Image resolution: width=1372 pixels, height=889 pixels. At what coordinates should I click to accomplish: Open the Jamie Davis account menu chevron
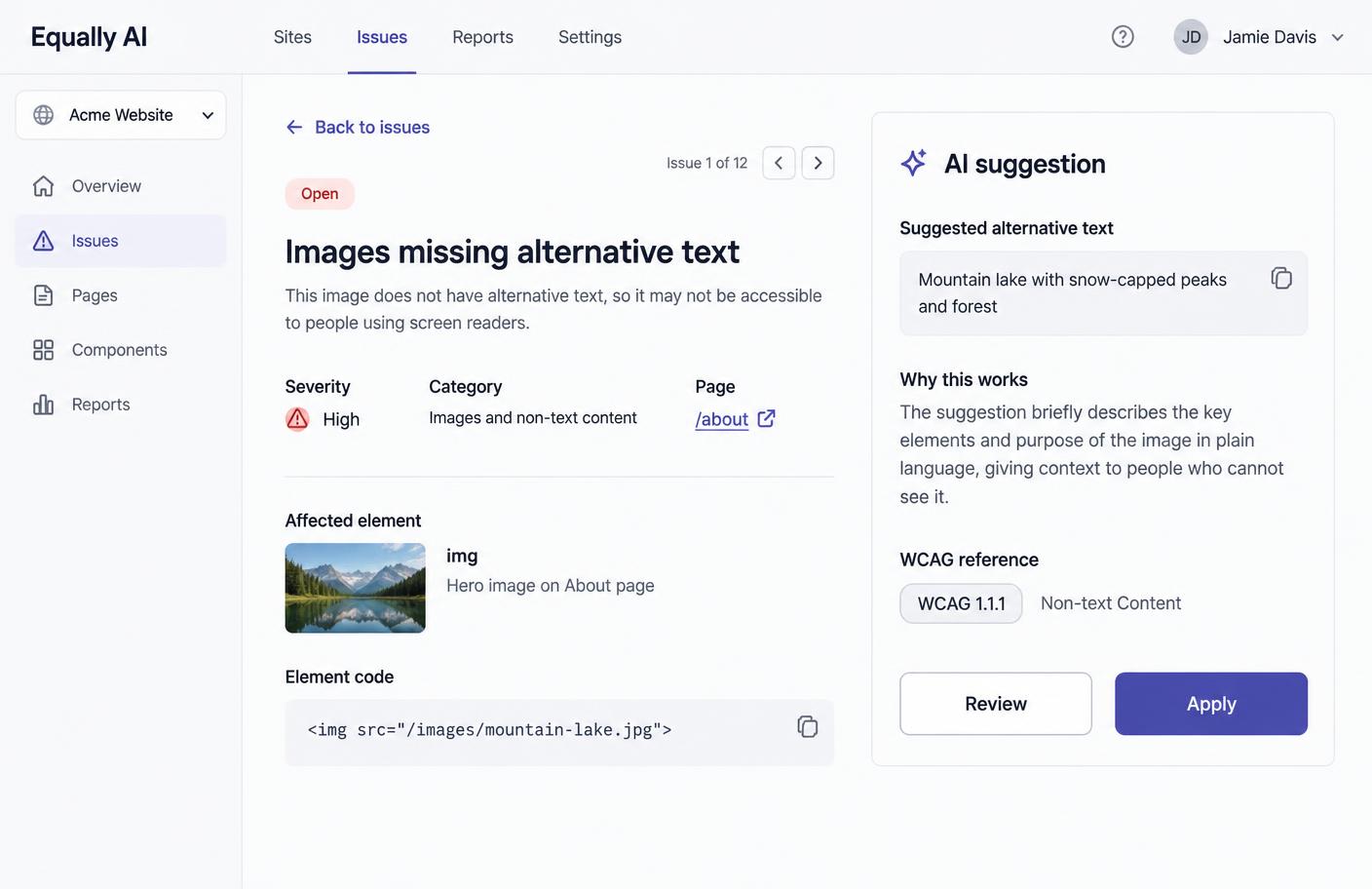[x=1338, y=37]
